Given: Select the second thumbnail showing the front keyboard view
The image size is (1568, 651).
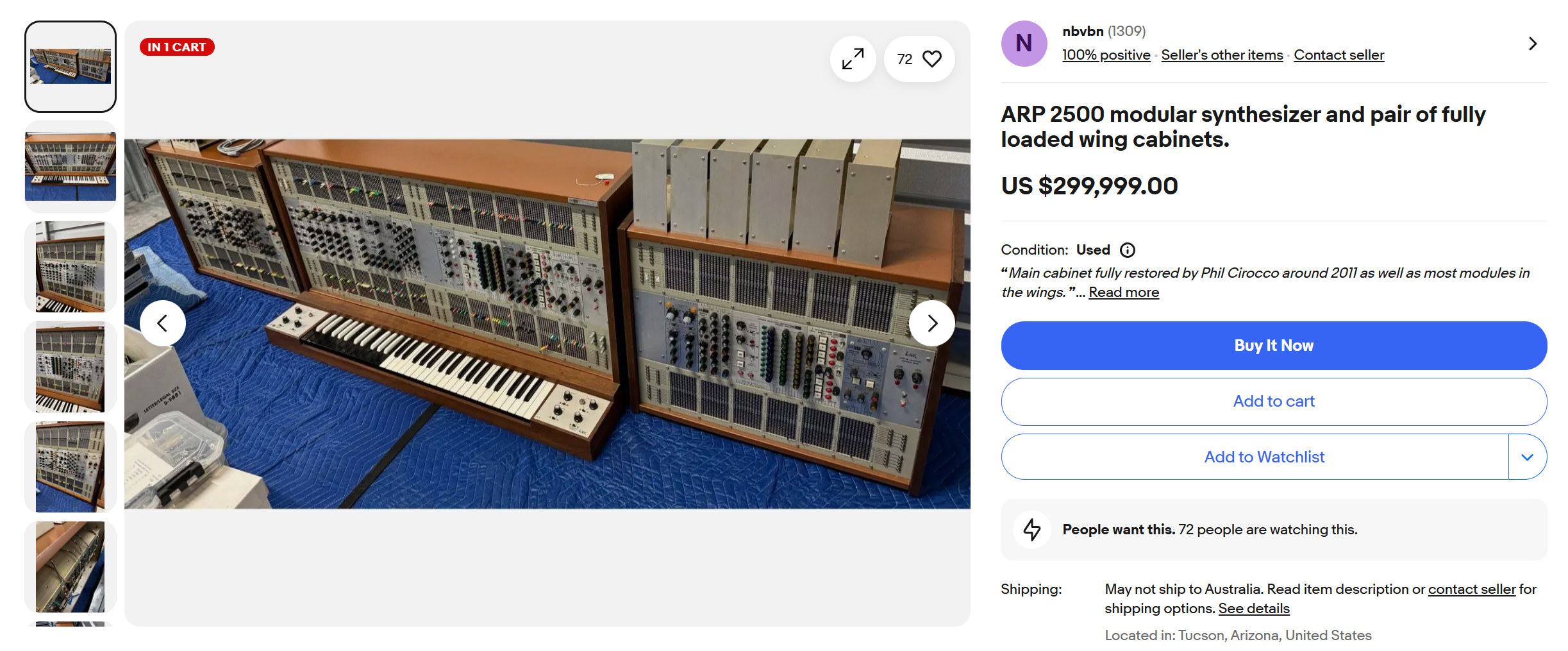Looking at the screenshot, I should click(x=71, y=167).
